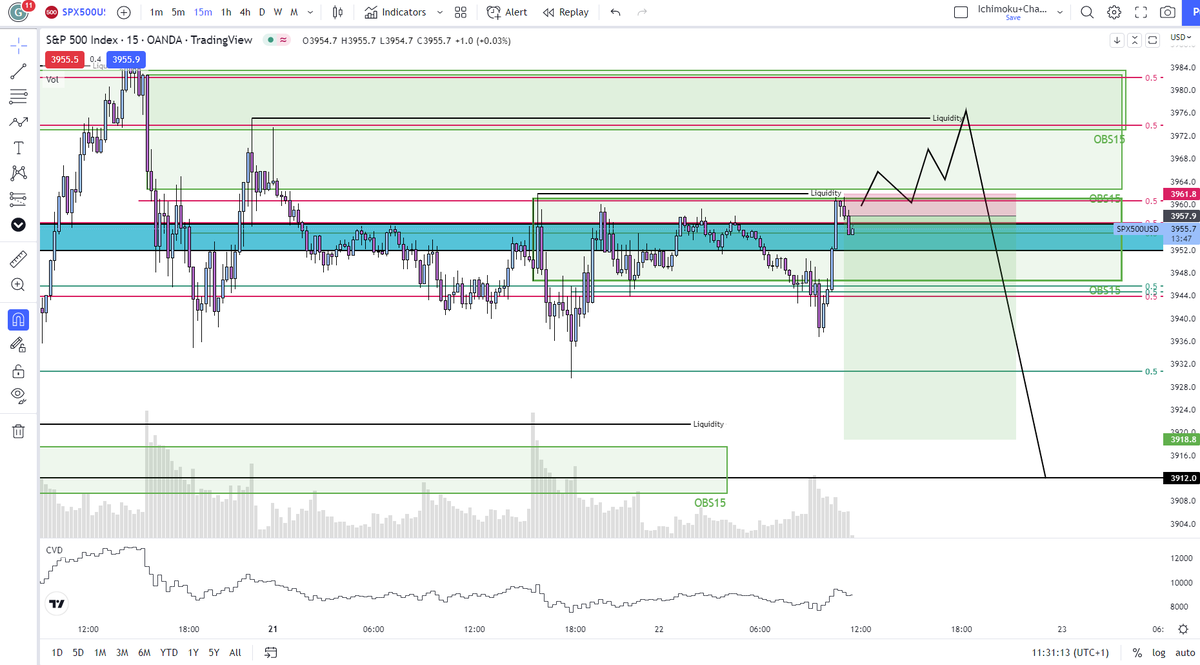Toggle lock all drawing tools
Image resolution: width=1200 pixels, height=665 pixels.
[18, 371]
